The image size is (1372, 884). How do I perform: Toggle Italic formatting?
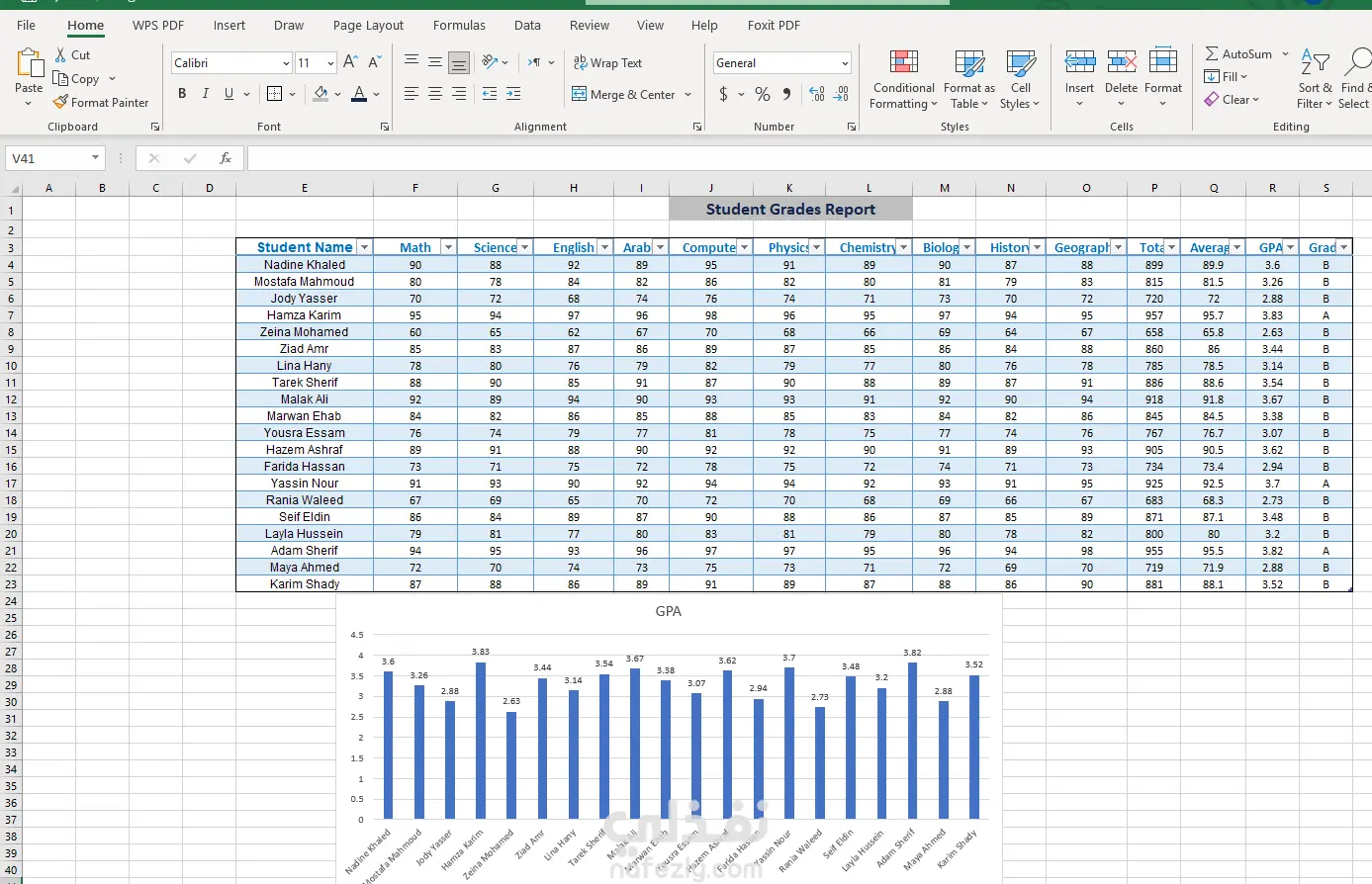coord(206,94)
